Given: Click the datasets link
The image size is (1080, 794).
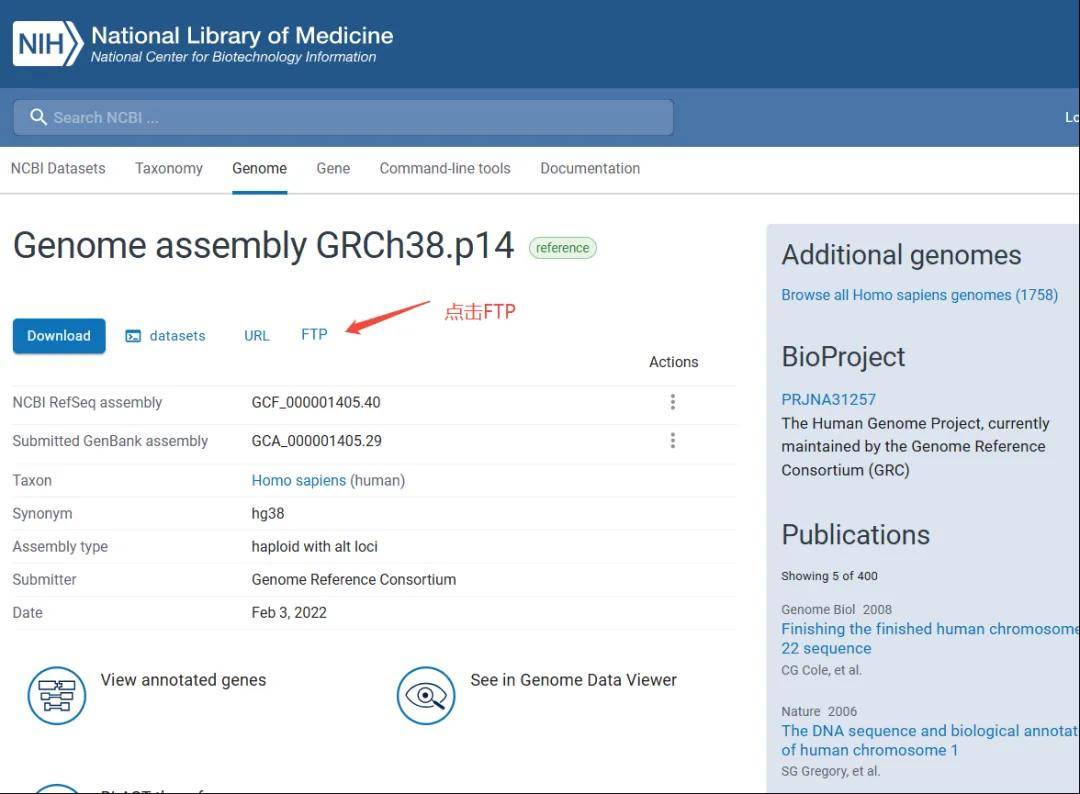Looking at the screenshot, I should point(178,336).
